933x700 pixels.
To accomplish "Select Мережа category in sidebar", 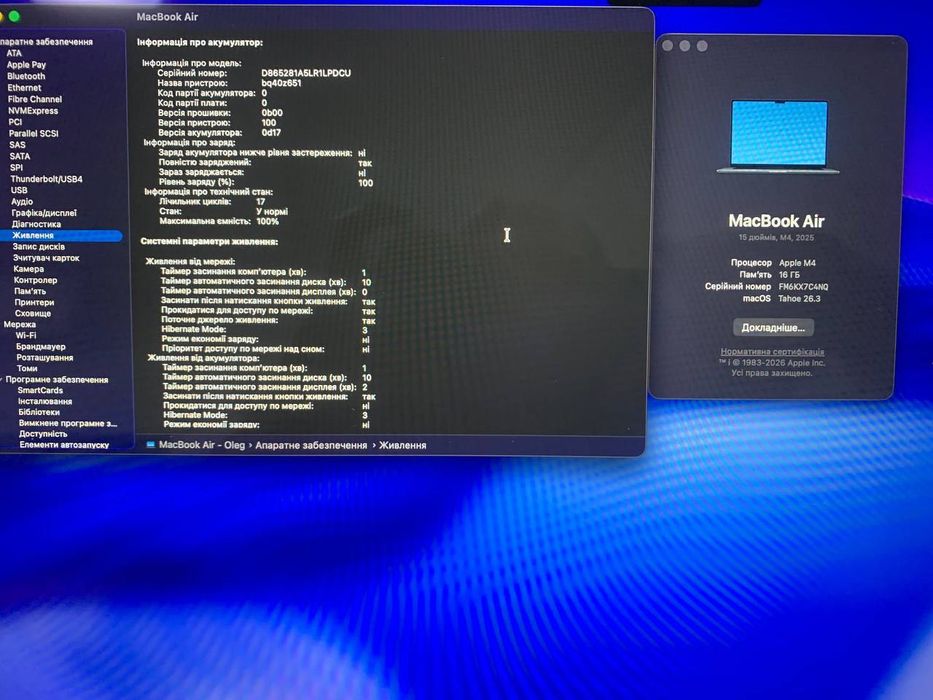I will tap(20, 324).
